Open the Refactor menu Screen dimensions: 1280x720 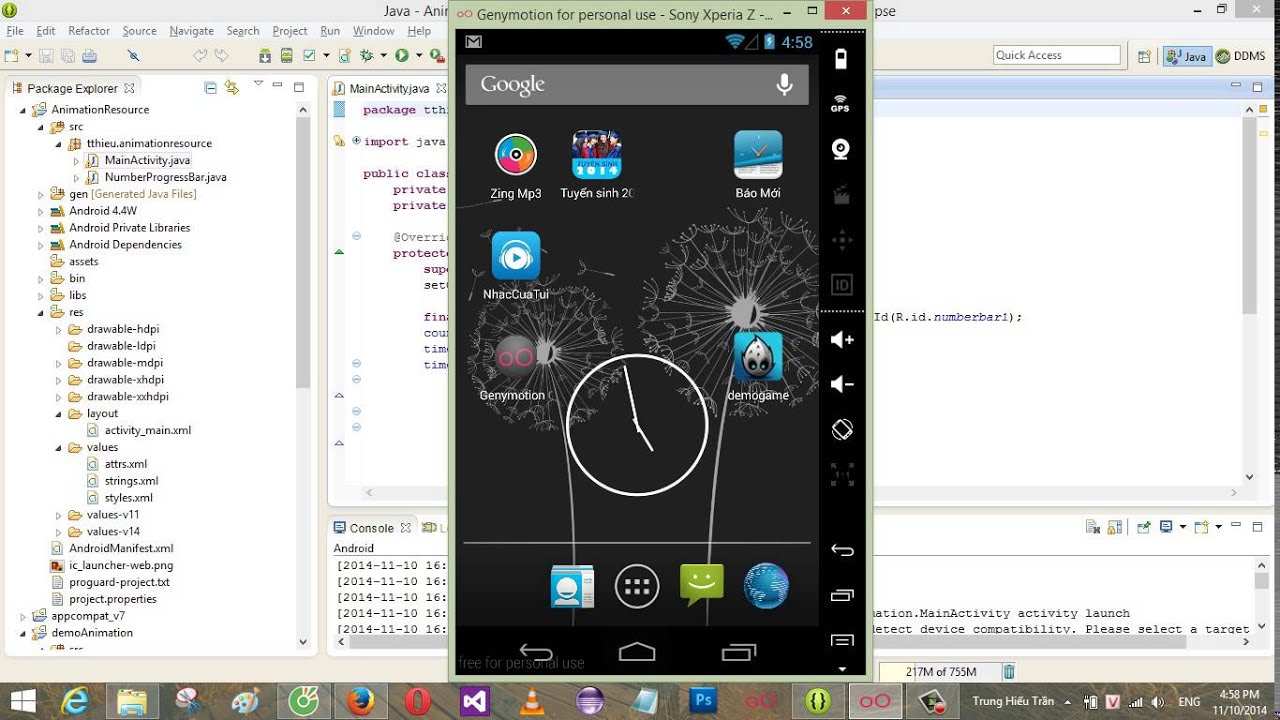click(x=89, y=31)
